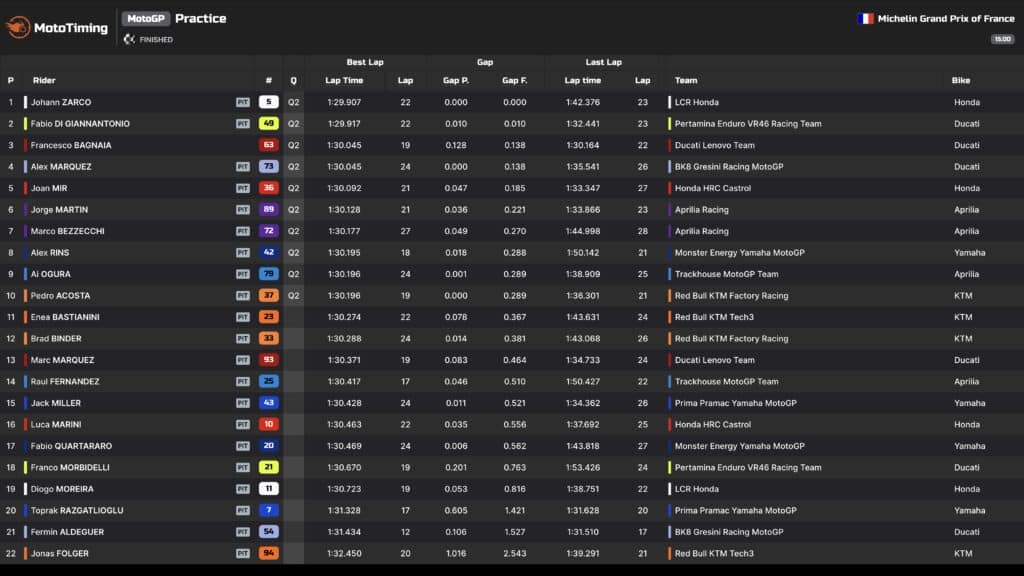Click the checkered flag Finished icon
This screenshot has height=576, width=1024.
(129, 40)
